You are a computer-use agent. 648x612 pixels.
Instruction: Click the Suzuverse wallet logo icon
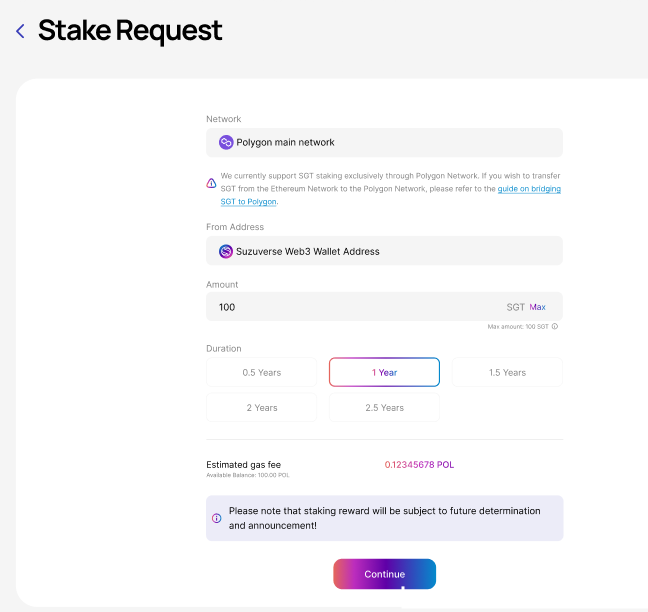pyautogui.click(x=226, y=251)
